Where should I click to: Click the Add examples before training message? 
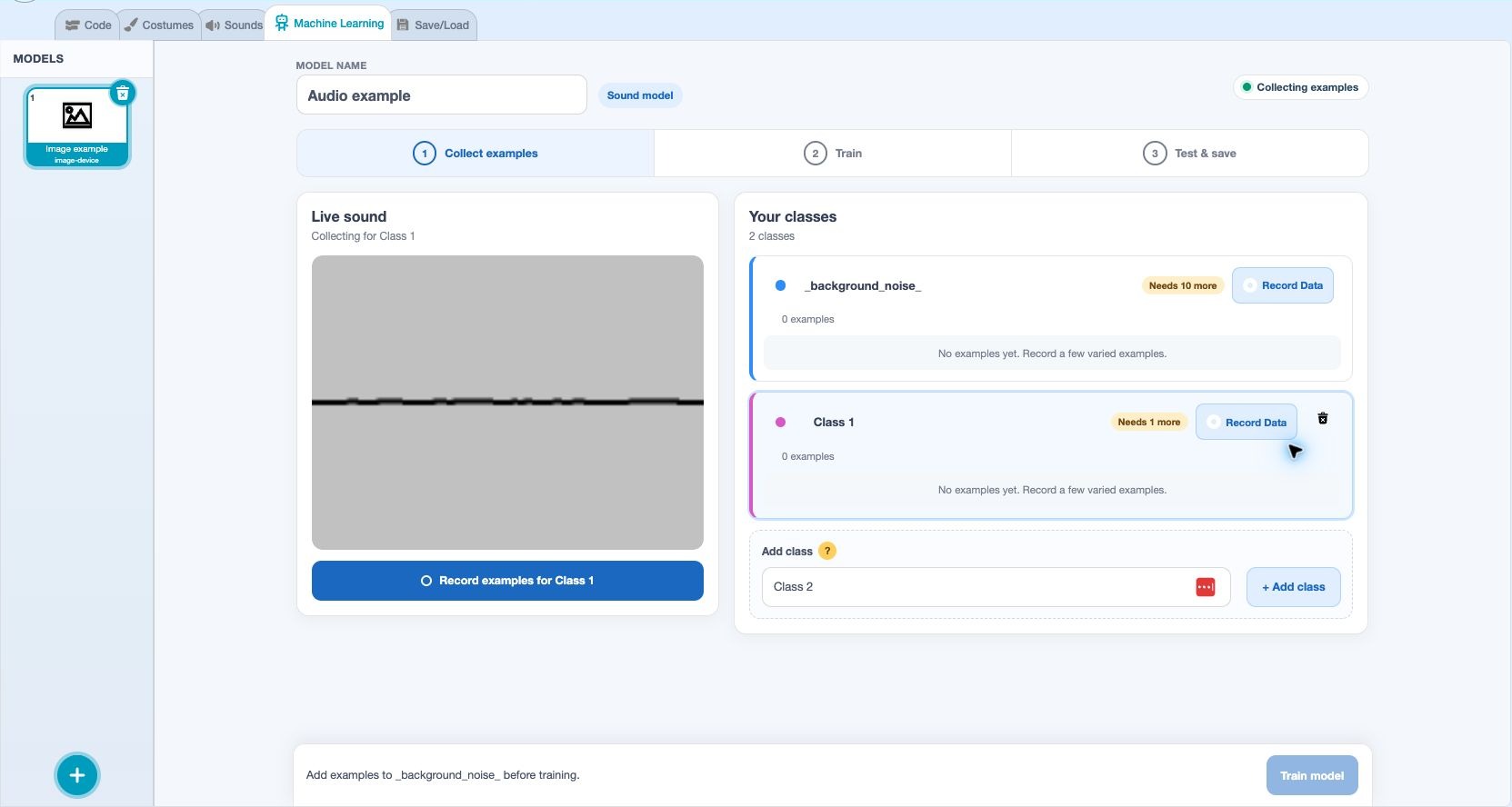click(x=443, y=775)
